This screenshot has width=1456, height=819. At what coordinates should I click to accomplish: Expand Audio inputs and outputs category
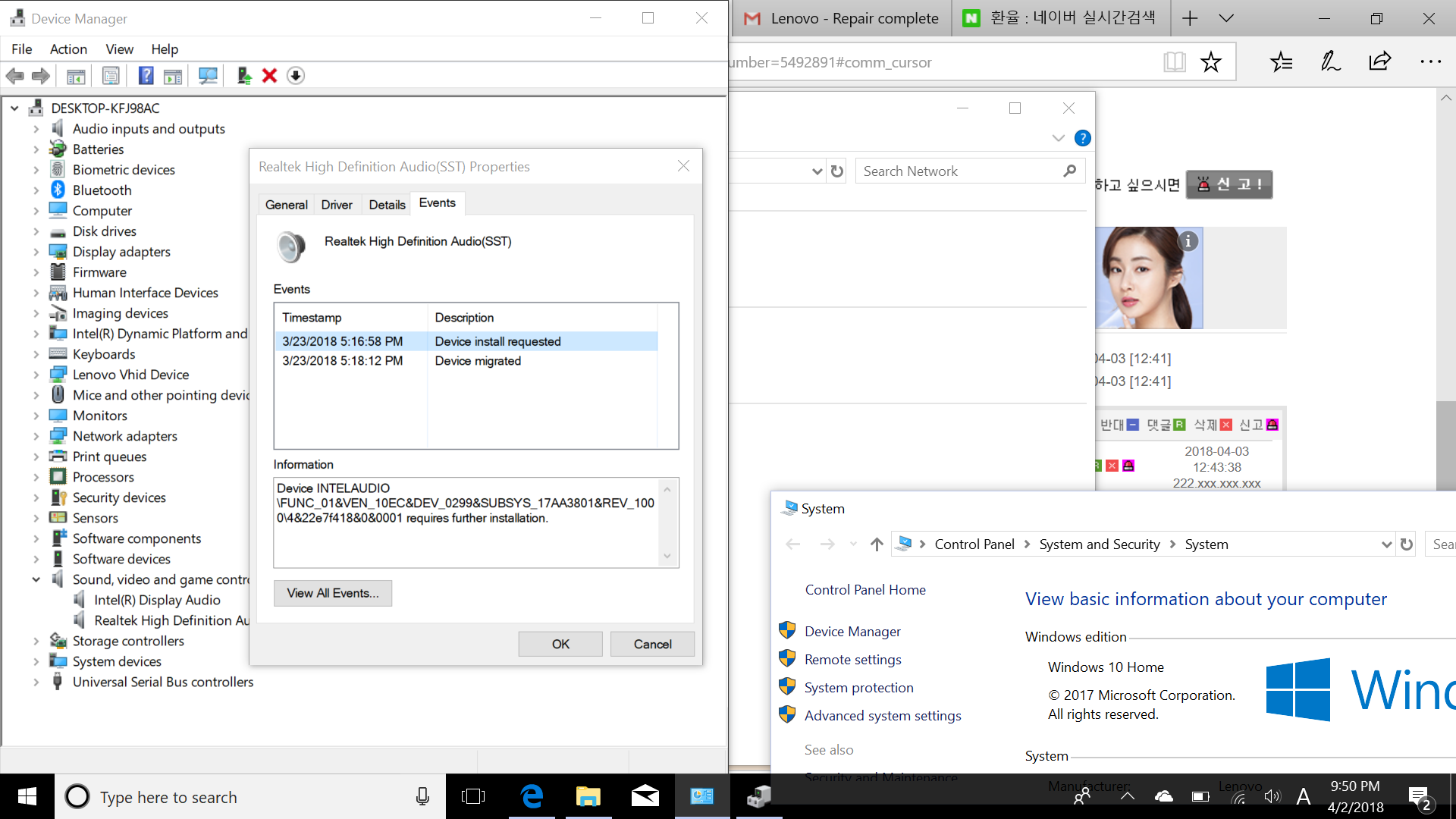coord(36,129)
